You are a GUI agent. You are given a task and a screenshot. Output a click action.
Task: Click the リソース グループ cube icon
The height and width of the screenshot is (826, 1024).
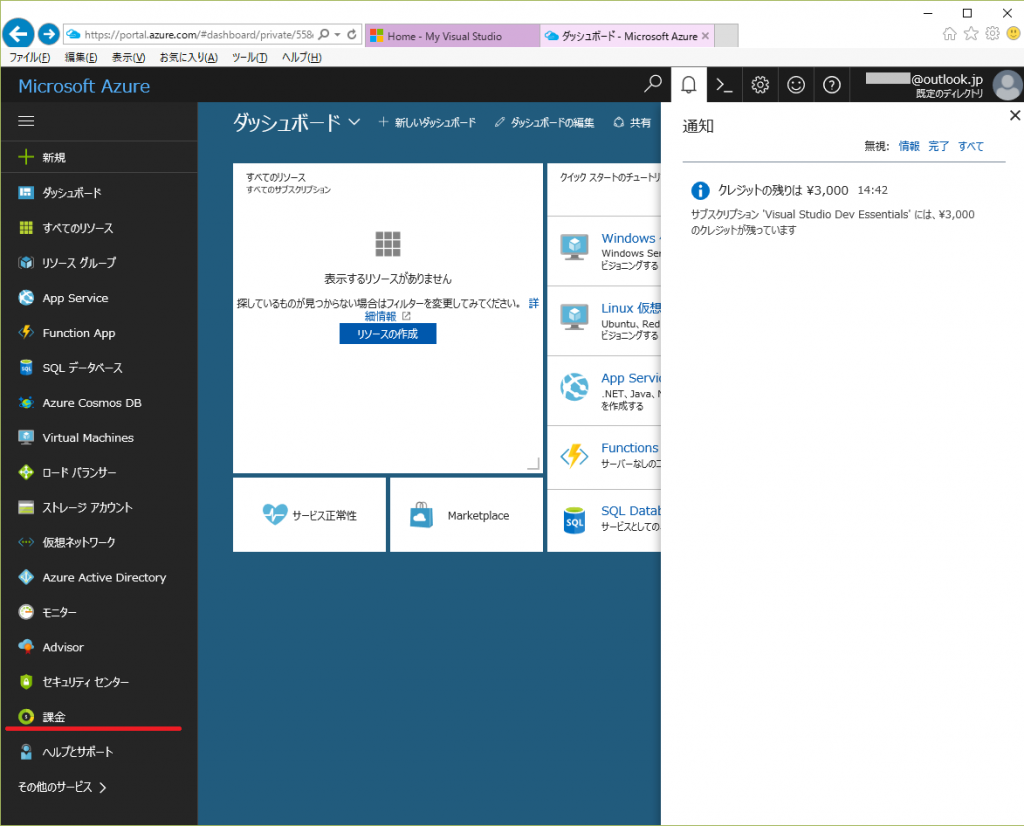26,262
